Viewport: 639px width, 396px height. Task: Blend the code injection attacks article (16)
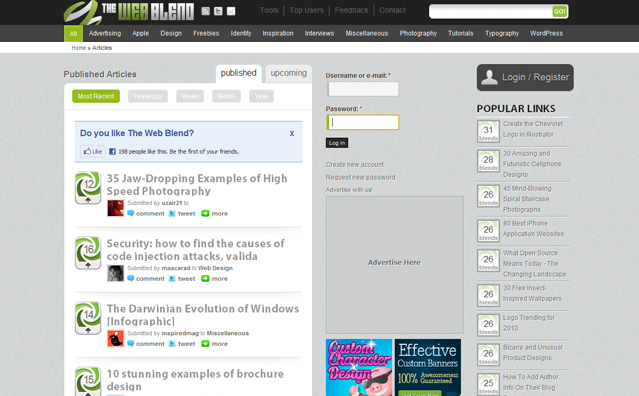(x=88, y=253)
